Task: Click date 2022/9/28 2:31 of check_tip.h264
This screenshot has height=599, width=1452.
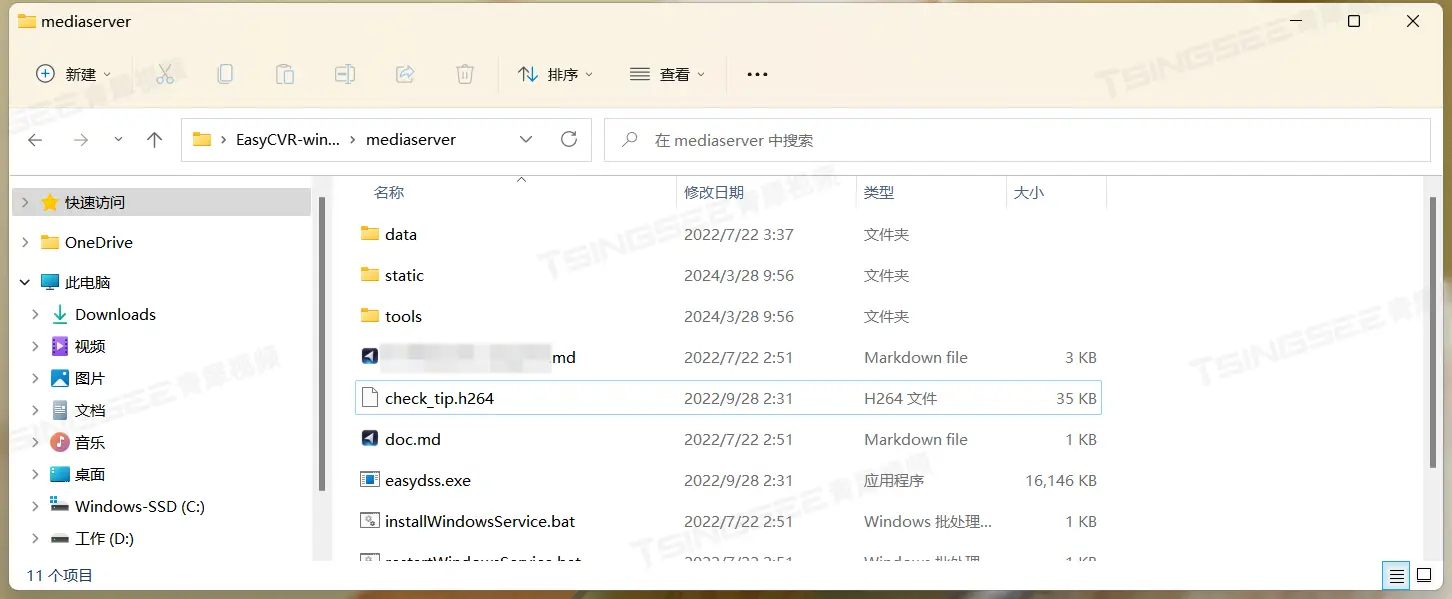Action: [x=738, y=398]
